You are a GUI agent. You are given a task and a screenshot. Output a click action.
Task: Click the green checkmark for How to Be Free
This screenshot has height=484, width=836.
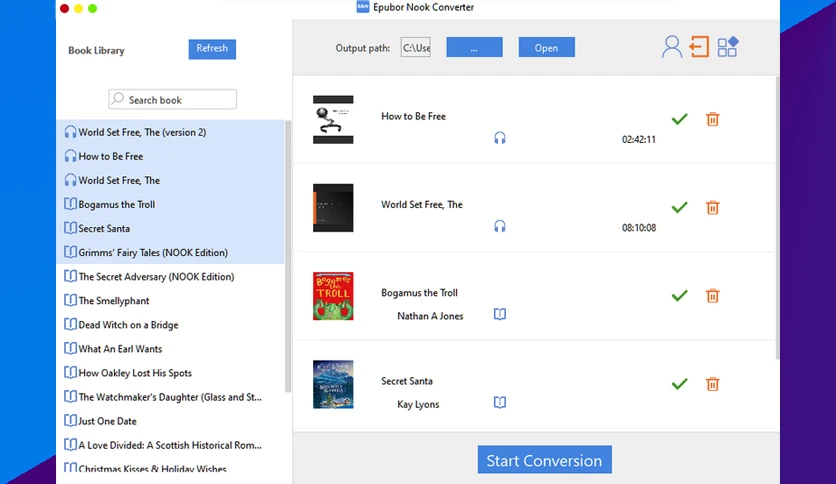coord(679,119)
